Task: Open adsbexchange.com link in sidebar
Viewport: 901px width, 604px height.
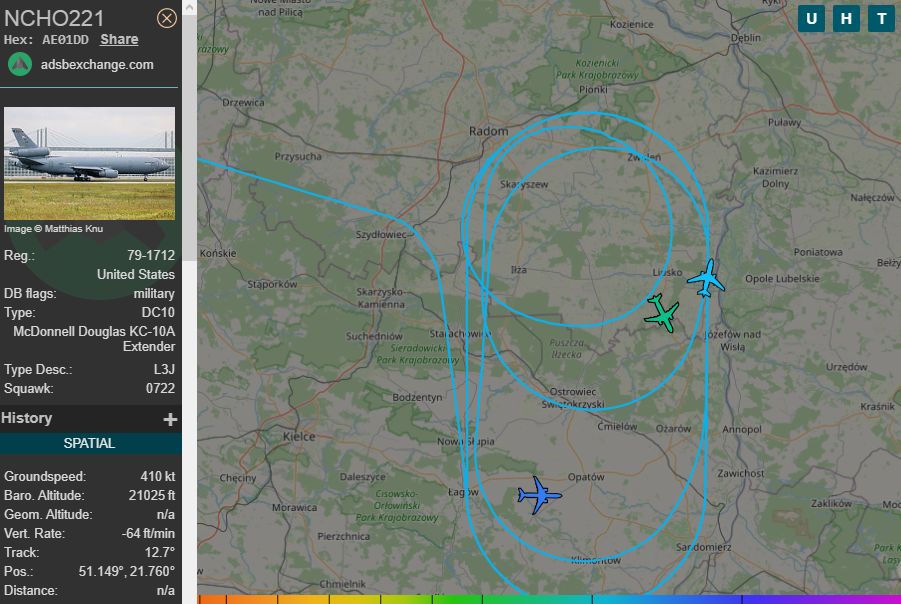Action: click(x=97, y=64)
